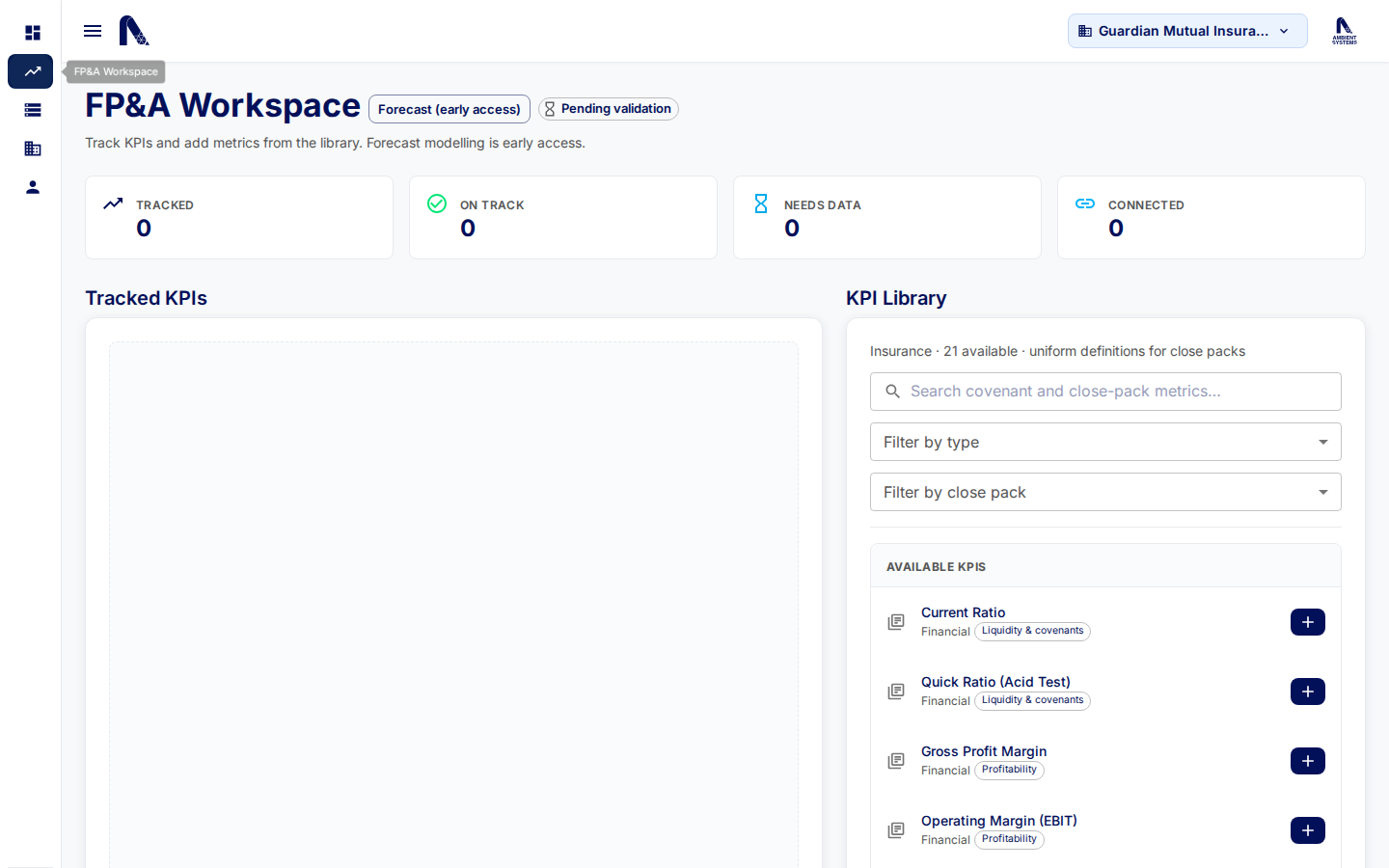Click the Tracked KPIs heading
This screenshot has height=868, width=1389.
pos(147,298)
